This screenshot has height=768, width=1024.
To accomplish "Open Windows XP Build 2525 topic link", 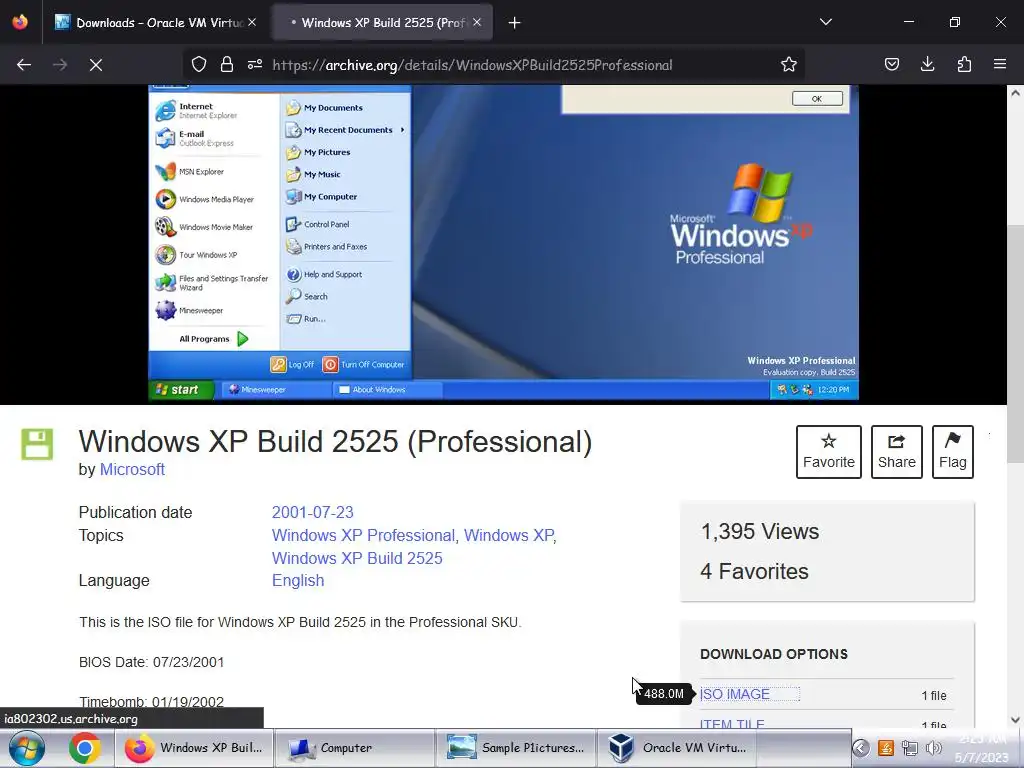I will click(357, 558).
